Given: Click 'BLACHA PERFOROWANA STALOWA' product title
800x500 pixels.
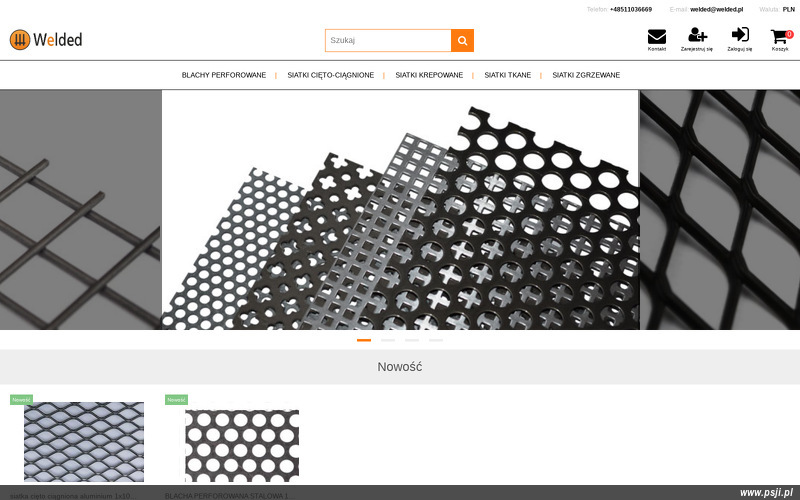Looking at the screenshot, I should (230, 496).
